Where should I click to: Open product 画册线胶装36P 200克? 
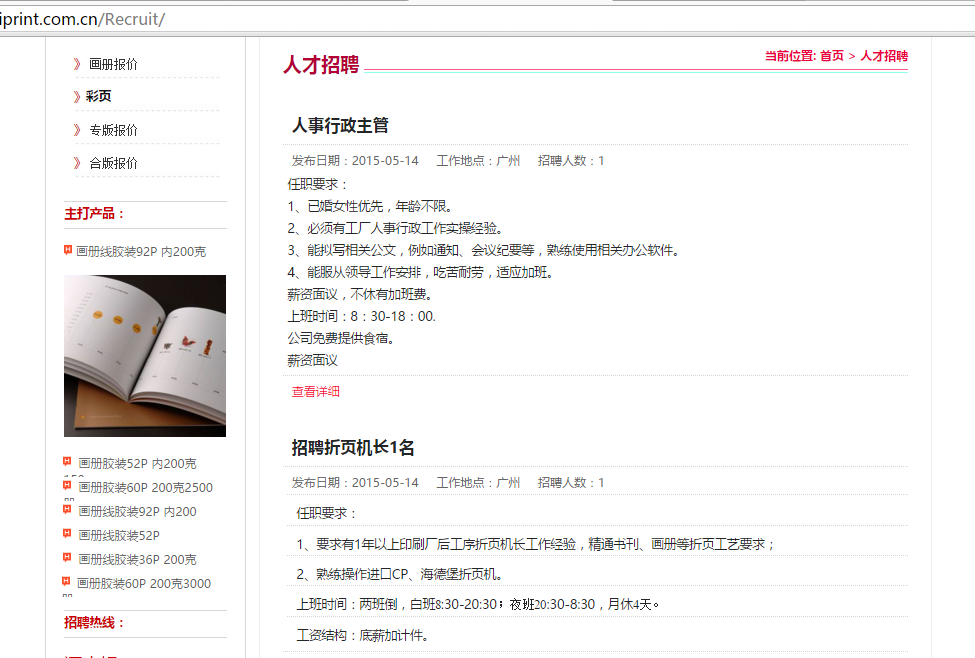tap(137, 560)
